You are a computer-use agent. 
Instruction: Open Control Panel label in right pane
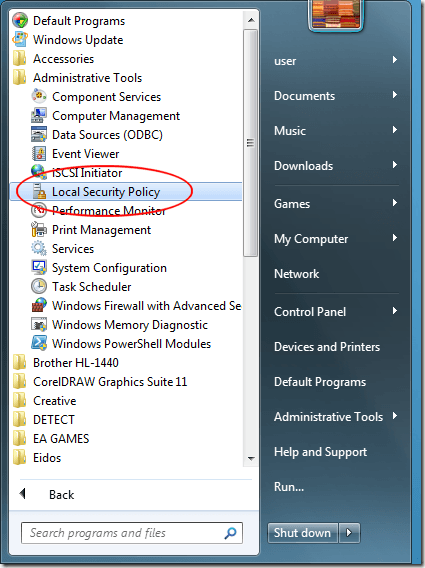[x=310, y=312]
